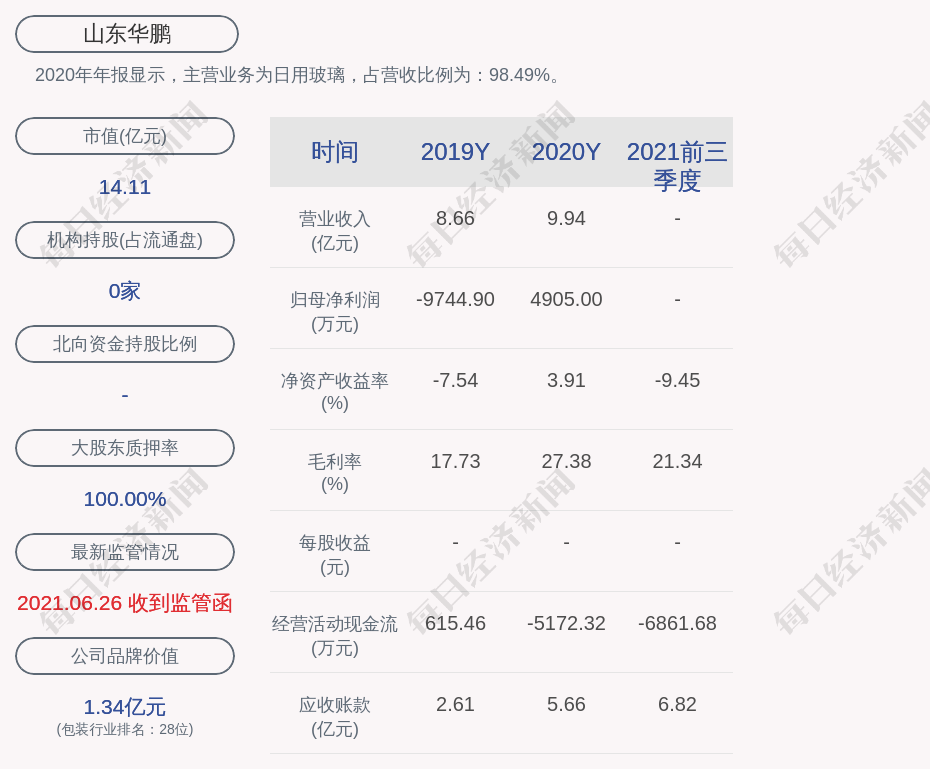This screenshot has width=930, height=769.
Task: Select gross margin 21.34
Action: (677, 461)
